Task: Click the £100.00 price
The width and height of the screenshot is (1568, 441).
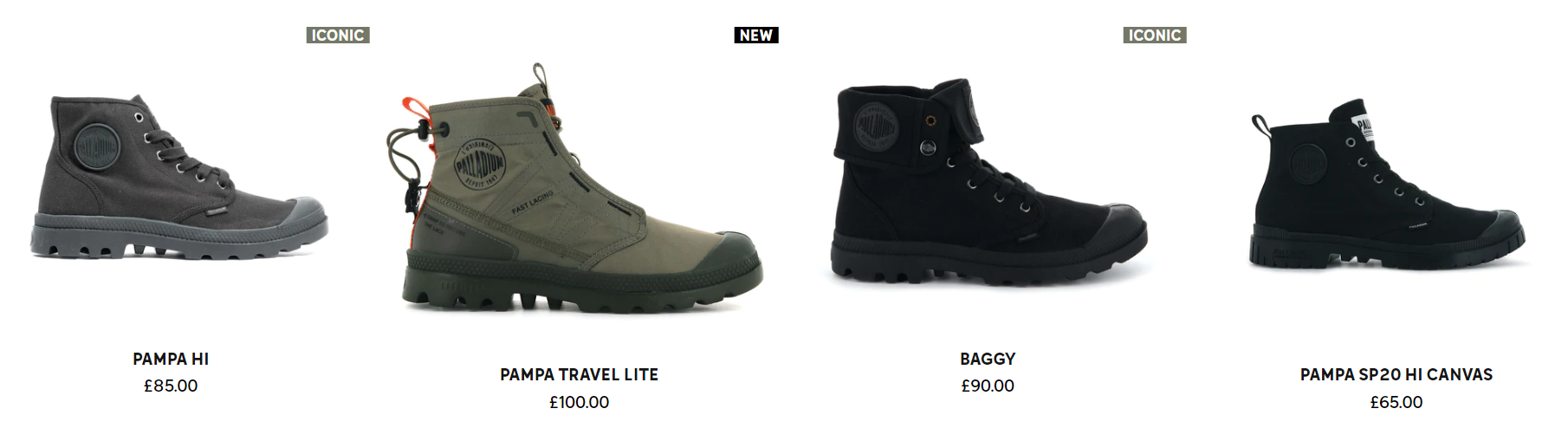Action: pos(580,402)
